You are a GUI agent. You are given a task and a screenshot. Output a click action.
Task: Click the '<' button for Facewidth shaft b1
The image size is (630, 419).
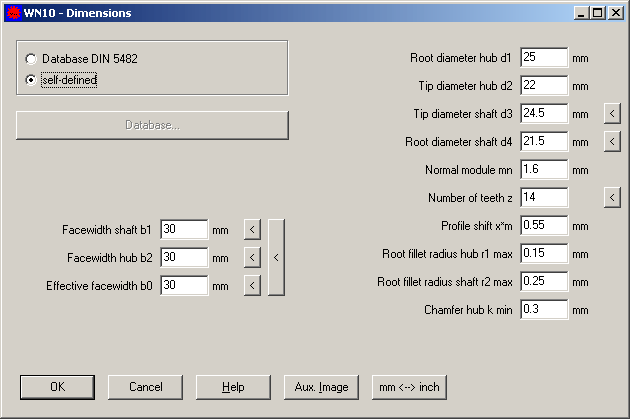click(253, 230)
